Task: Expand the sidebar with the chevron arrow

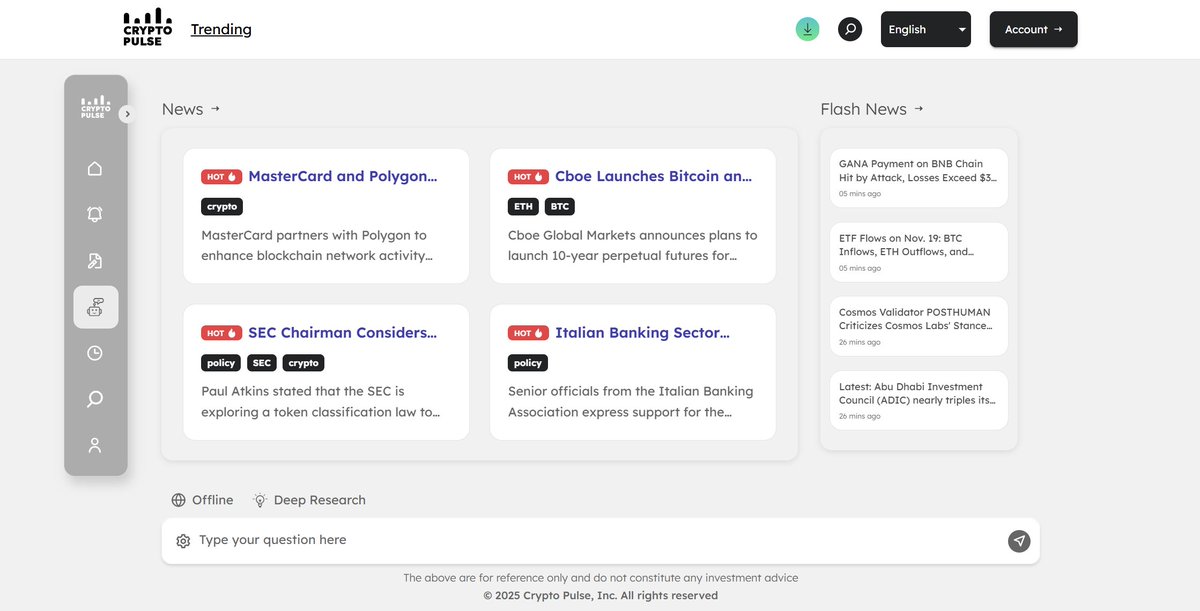Action: click(x=127, y=114)
